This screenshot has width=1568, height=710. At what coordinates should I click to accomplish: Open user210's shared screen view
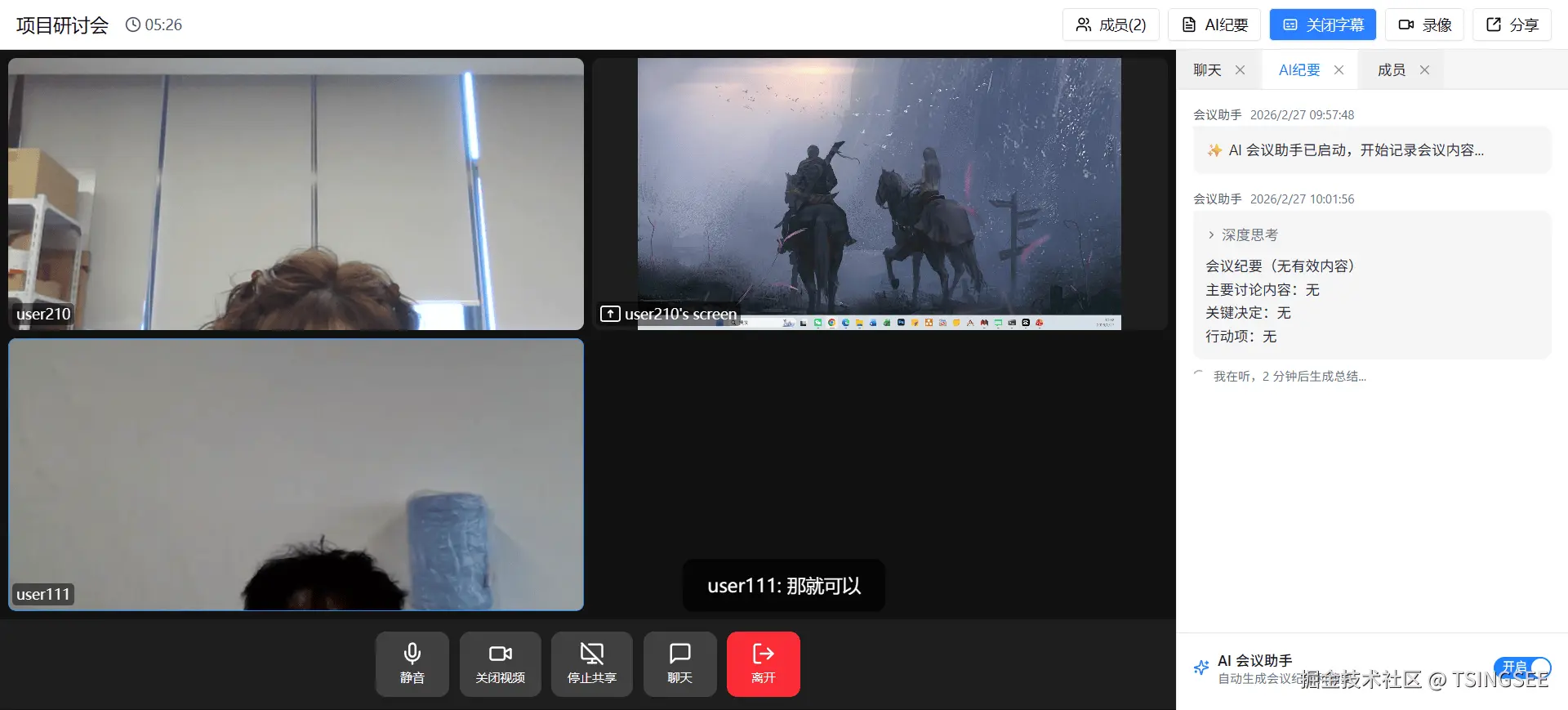880,194
